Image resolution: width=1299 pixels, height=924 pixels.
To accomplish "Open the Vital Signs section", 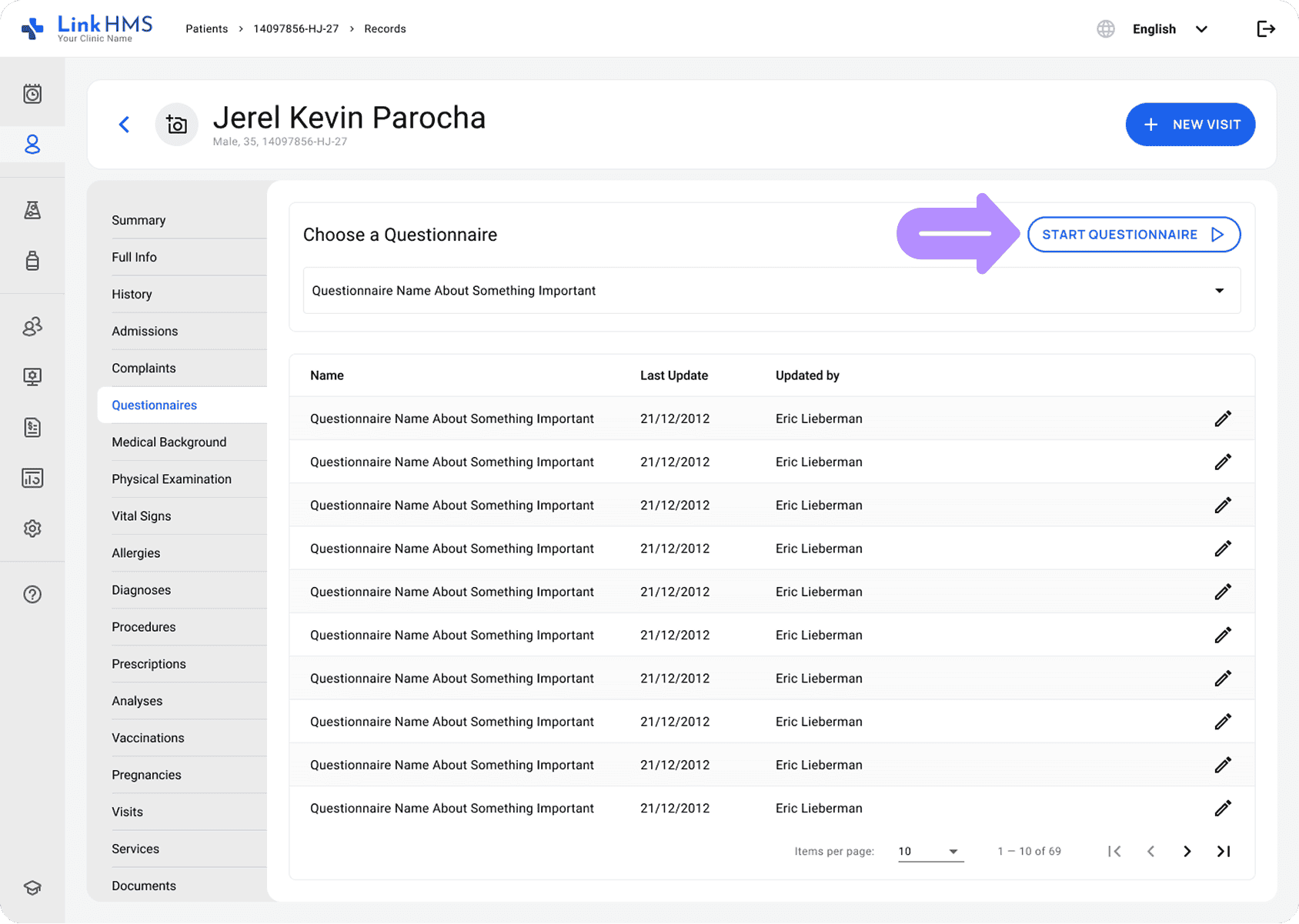I will (x=142, y=516).
